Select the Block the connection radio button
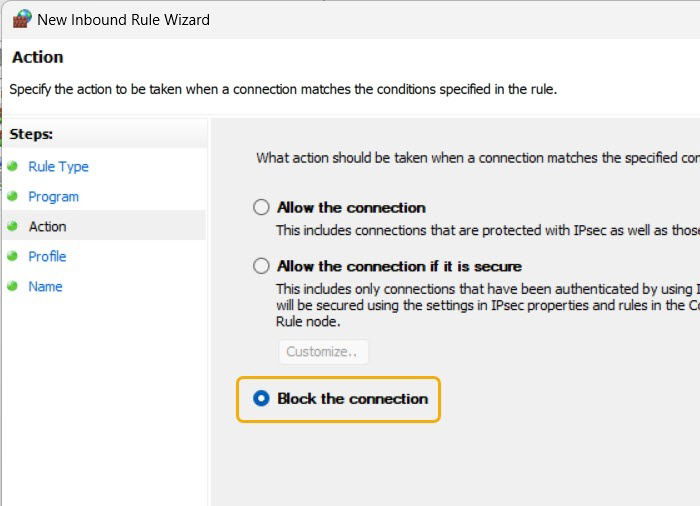This screenshot has height=506, width=700. click(x=261, y=398)
